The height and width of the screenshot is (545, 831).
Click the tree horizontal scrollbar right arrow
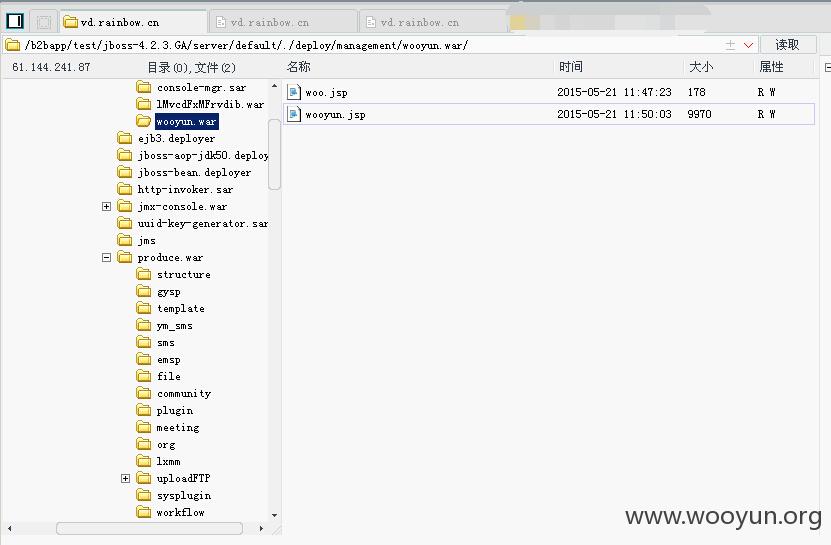pyautogui.click(x=261, y=528)
